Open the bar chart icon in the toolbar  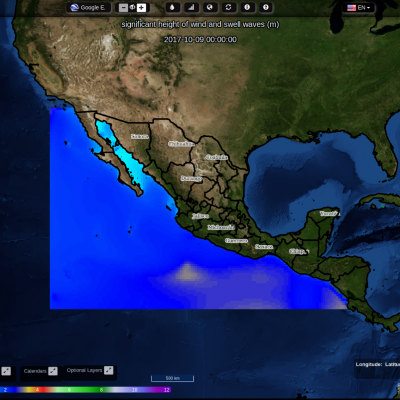191,7
